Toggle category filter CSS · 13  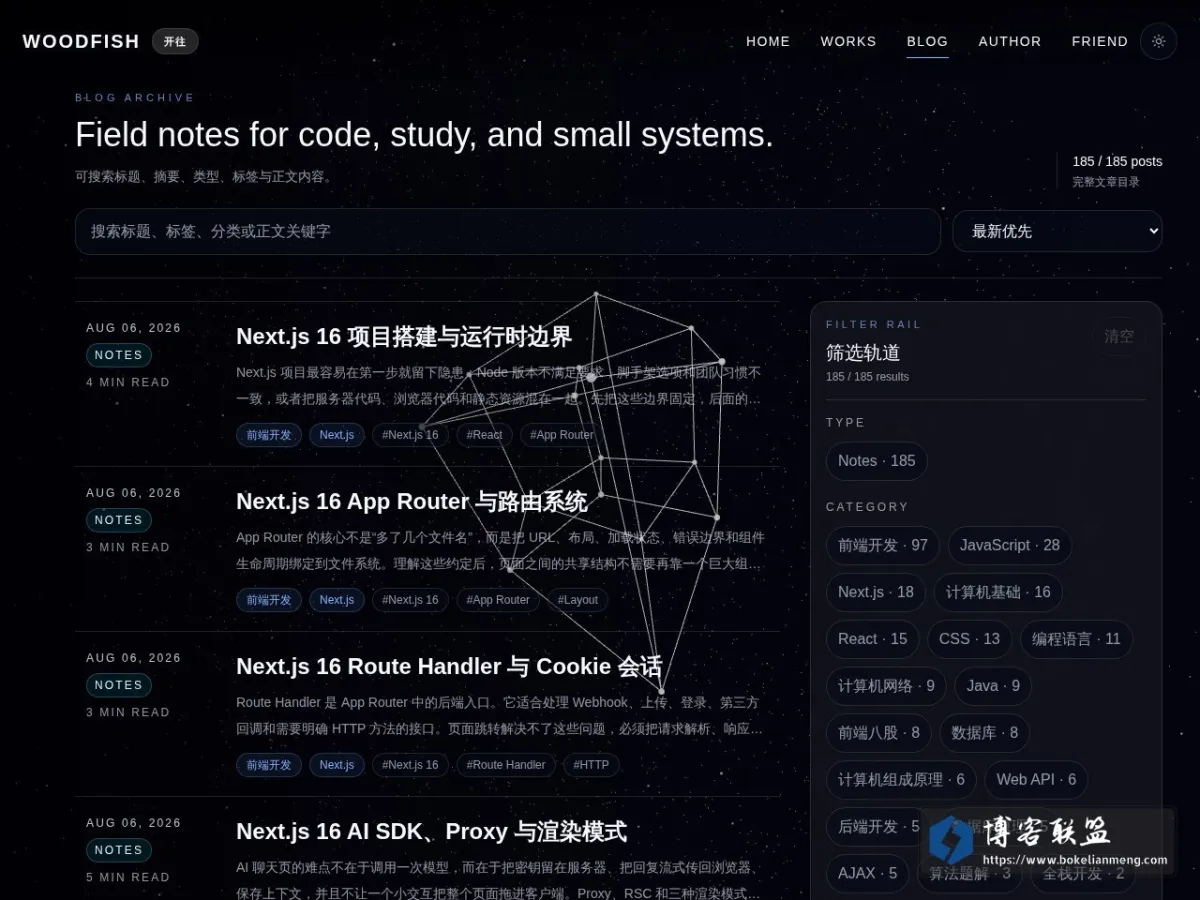(970, 639)
